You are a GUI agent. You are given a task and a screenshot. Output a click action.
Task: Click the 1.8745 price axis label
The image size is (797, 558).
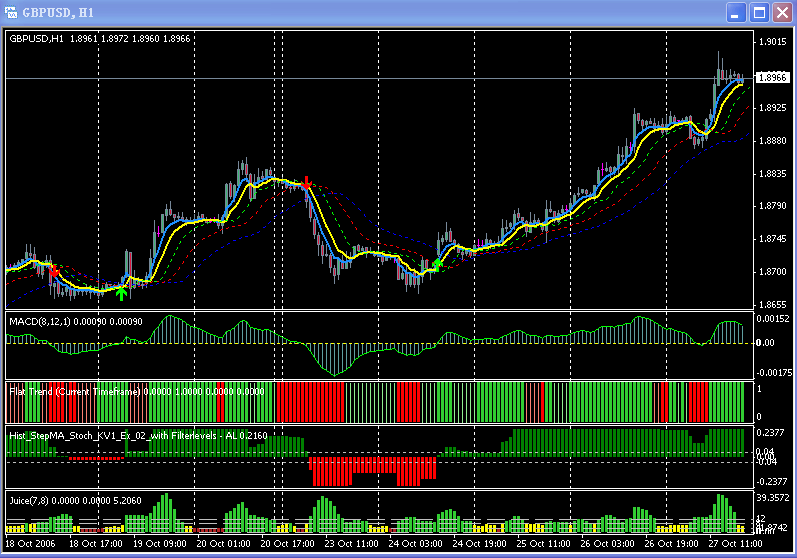click(772, 239)
